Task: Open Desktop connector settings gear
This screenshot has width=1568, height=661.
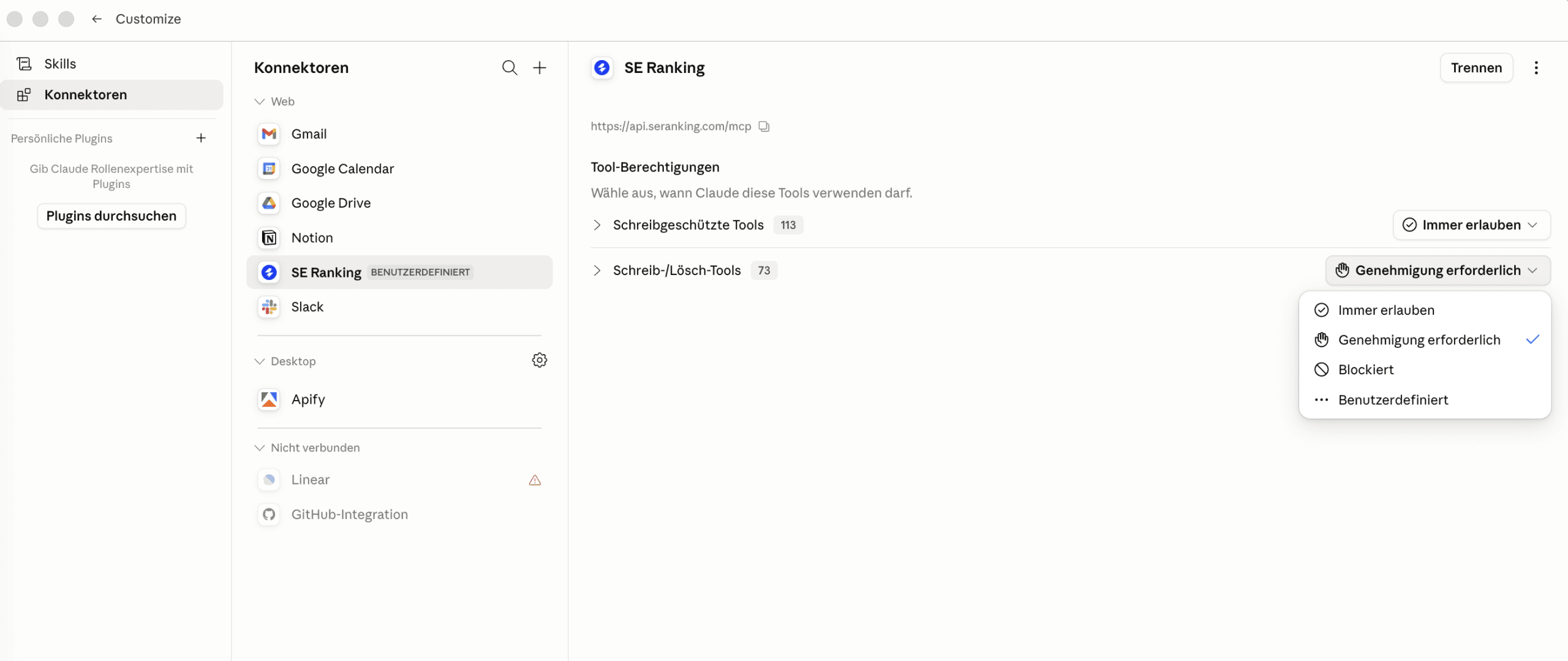Action: pos(540,360)
